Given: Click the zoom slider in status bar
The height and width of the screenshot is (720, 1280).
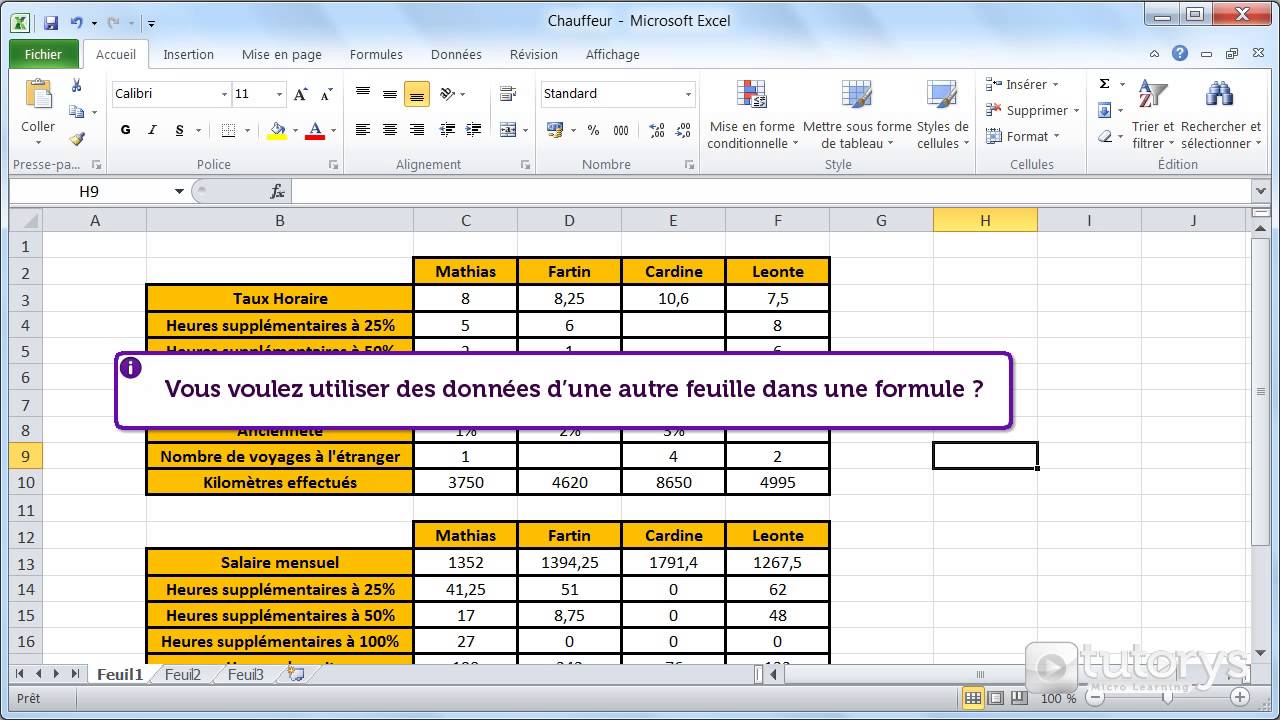Looking at the screenshot, I should [1166, 698].
